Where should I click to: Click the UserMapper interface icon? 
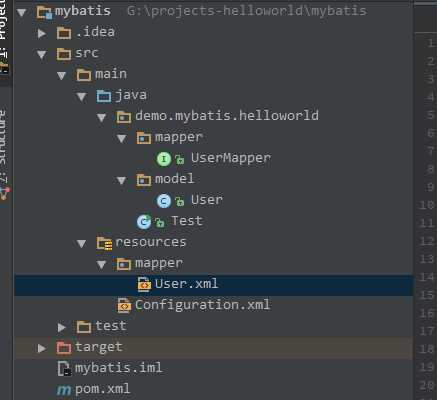point(164,159)
